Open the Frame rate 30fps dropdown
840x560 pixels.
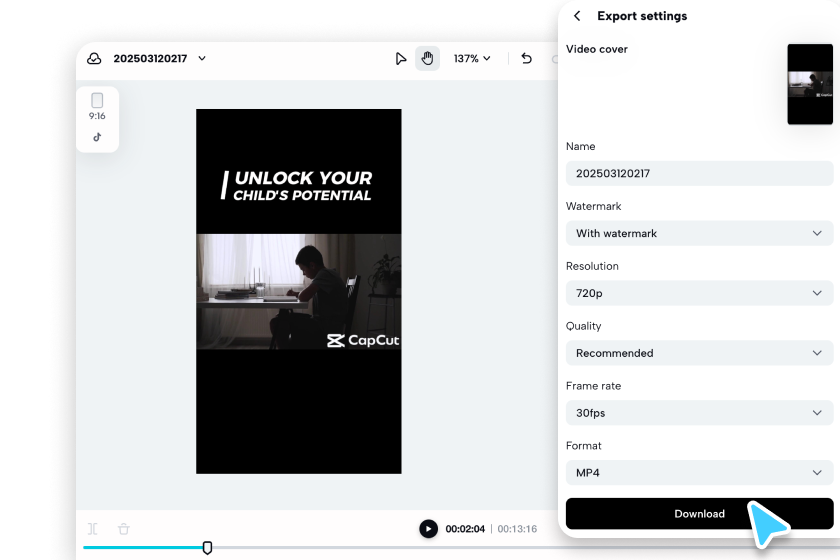(700, 413)
